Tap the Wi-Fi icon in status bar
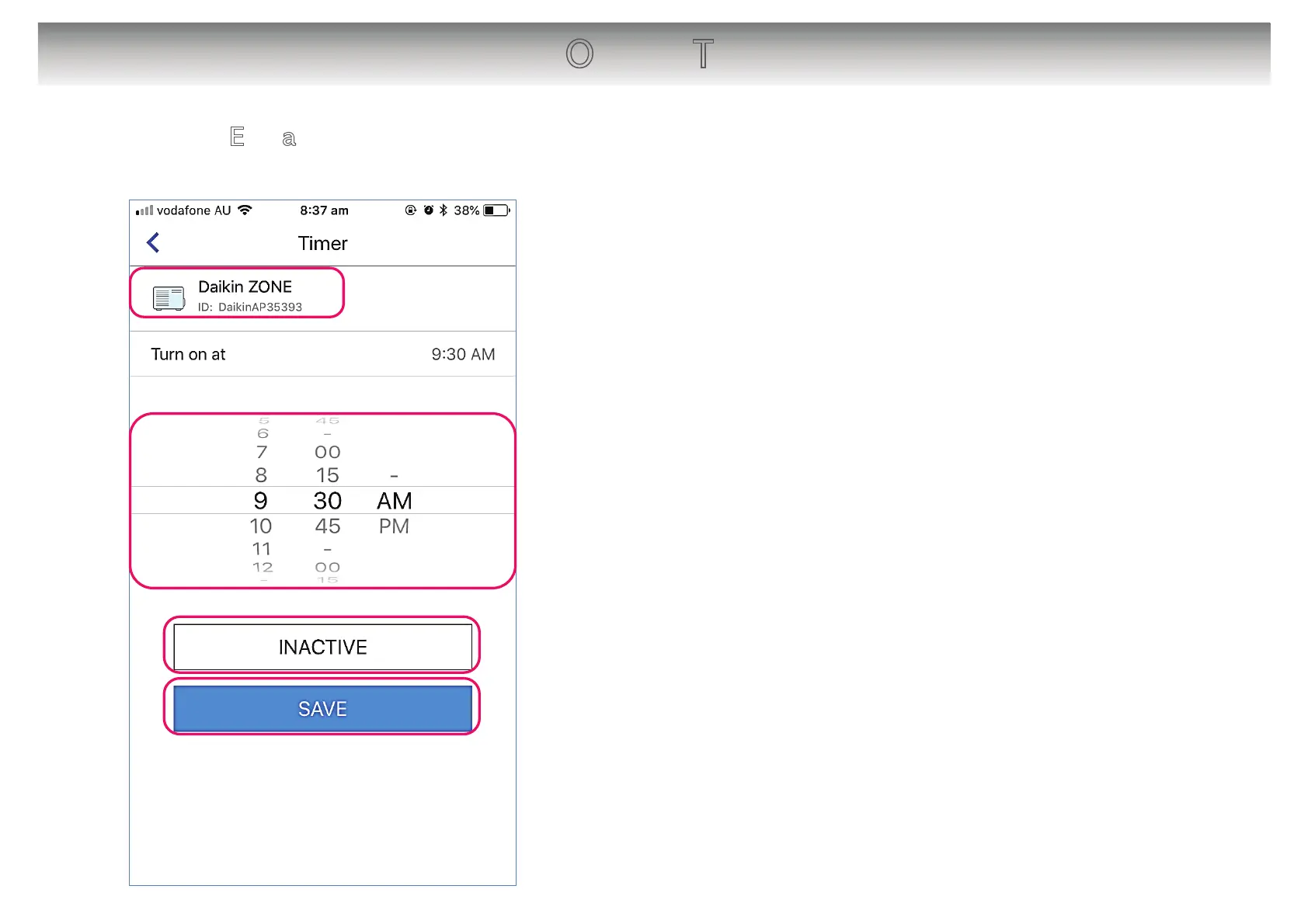1308x924 pixels. (x=245, y=210)
